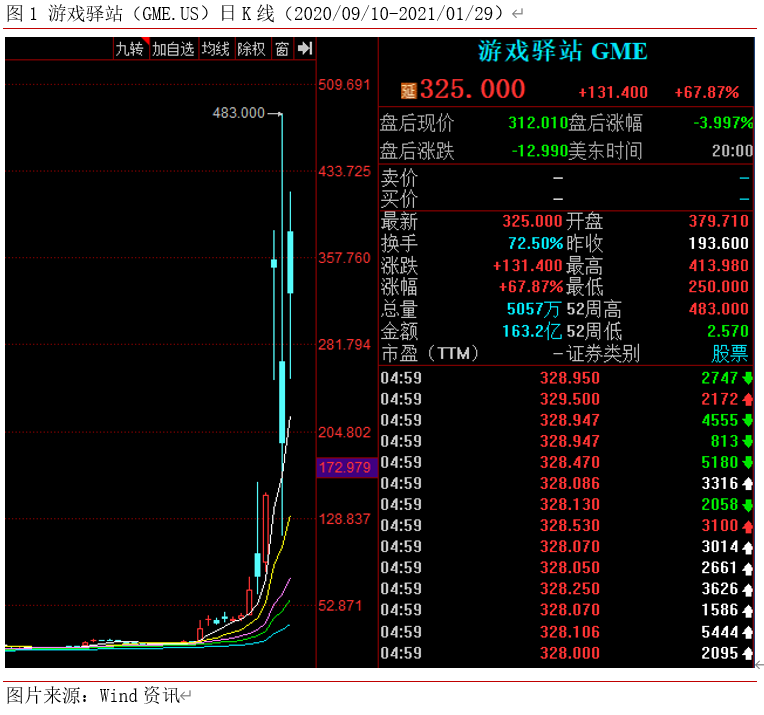Click the 433.725 axis label
Image resolution: width=764 pixels, height=715 pixels.
click(344, 172)
